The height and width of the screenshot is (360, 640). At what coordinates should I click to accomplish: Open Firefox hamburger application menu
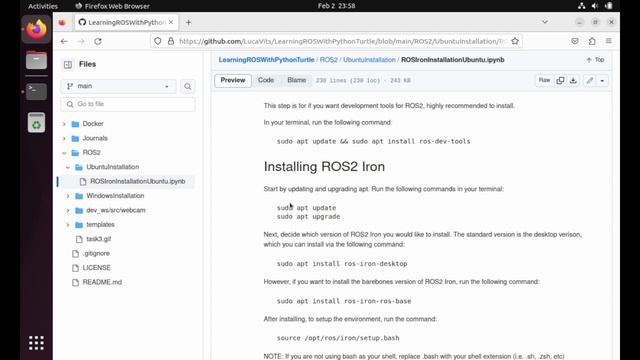(x=609, y=41)
